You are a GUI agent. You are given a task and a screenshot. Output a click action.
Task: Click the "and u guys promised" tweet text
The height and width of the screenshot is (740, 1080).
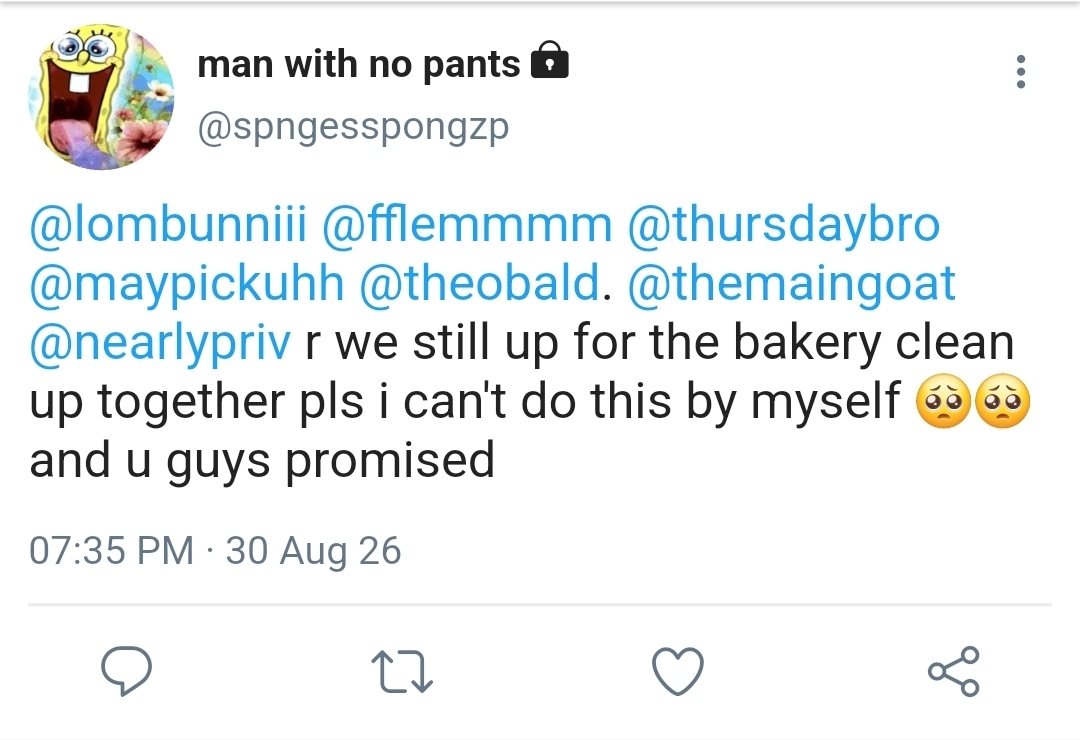(x=262, y=462)
